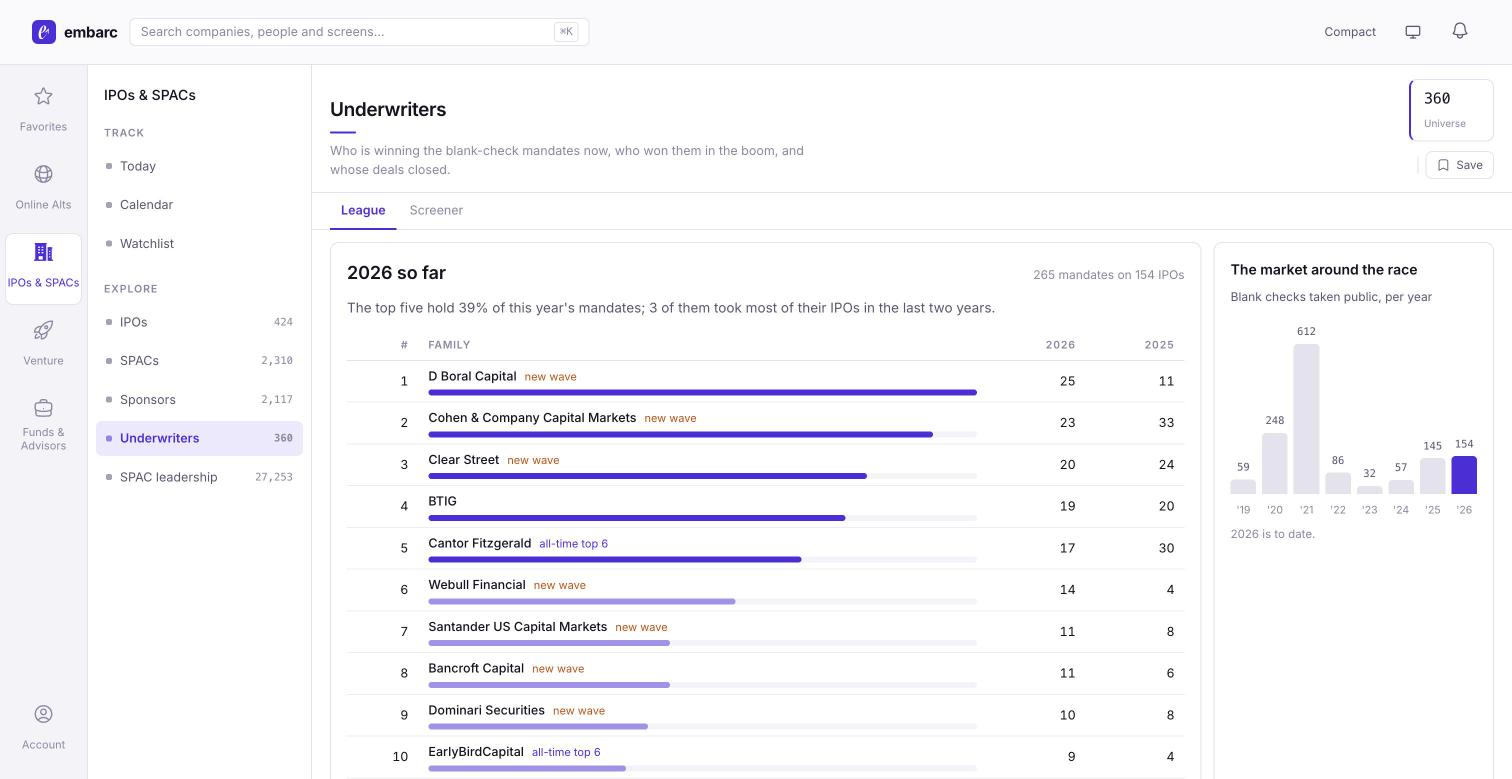The image size is (1512, 779).
Task: Select the '21 bar in chart
Action: pyautogui.click(x=1306, y=419)
